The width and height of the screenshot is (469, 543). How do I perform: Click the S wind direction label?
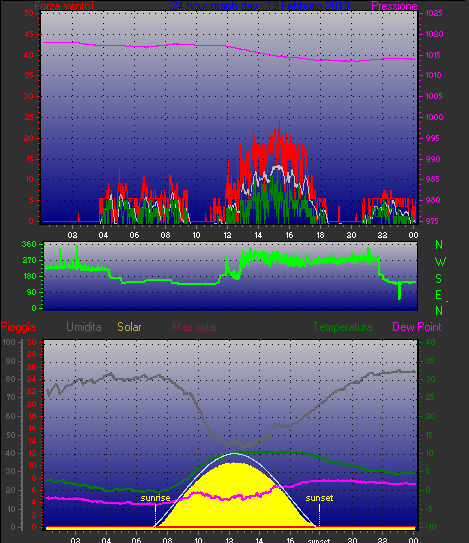click(439, 278)
